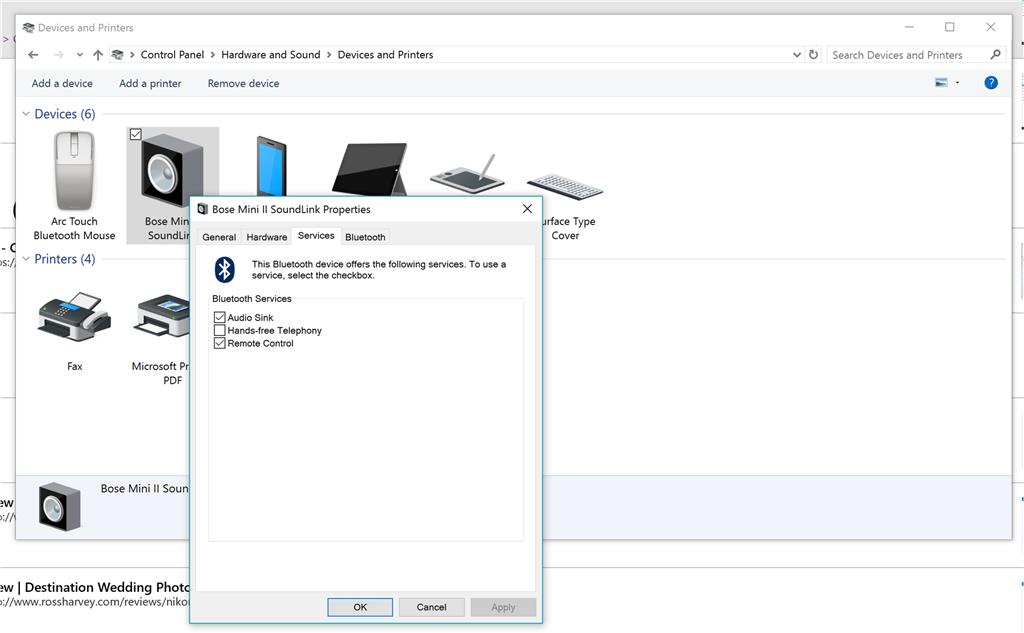
Task: Click Add a device
Action: click(x=62, y=84)
